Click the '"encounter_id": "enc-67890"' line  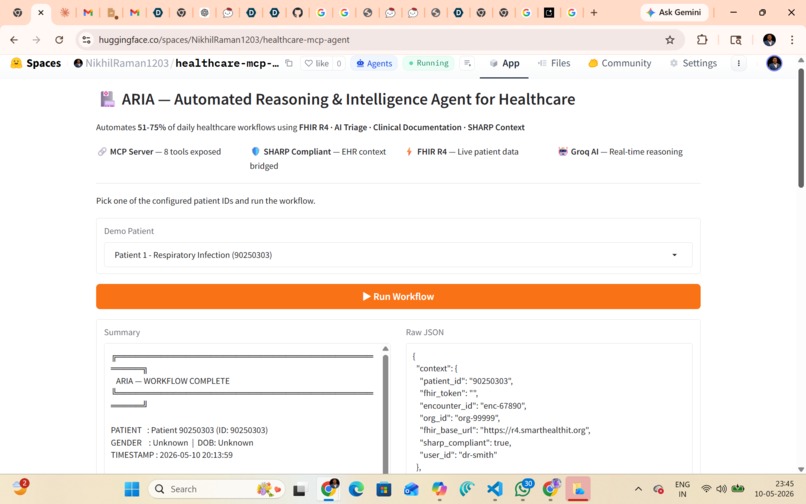coord(473,406)
